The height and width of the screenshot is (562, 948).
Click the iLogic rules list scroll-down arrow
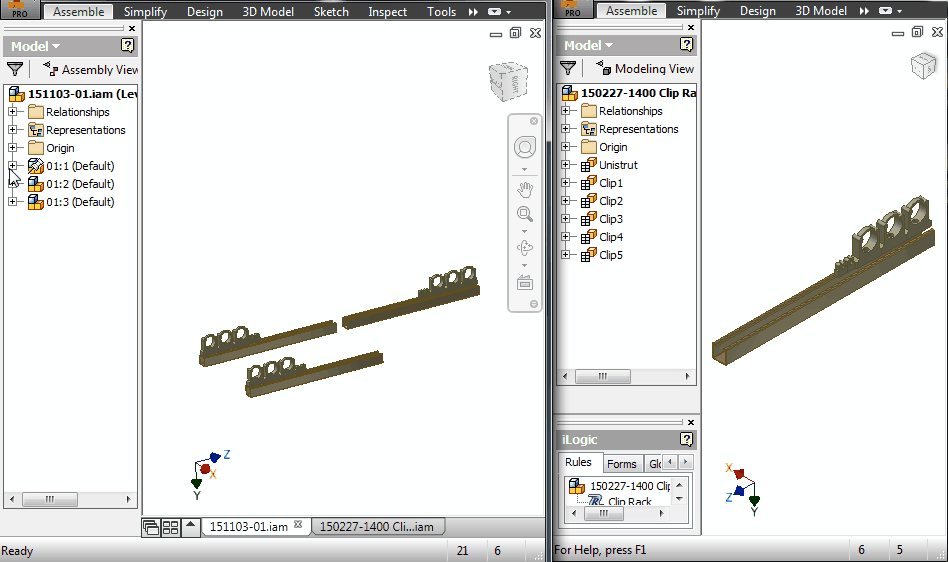[x=679, y=499]
